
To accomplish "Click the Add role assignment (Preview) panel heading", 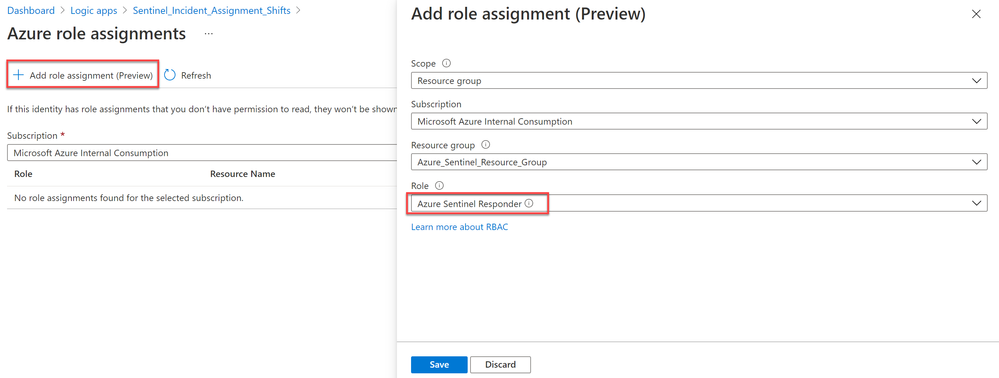I will click(x=528, y=15).
